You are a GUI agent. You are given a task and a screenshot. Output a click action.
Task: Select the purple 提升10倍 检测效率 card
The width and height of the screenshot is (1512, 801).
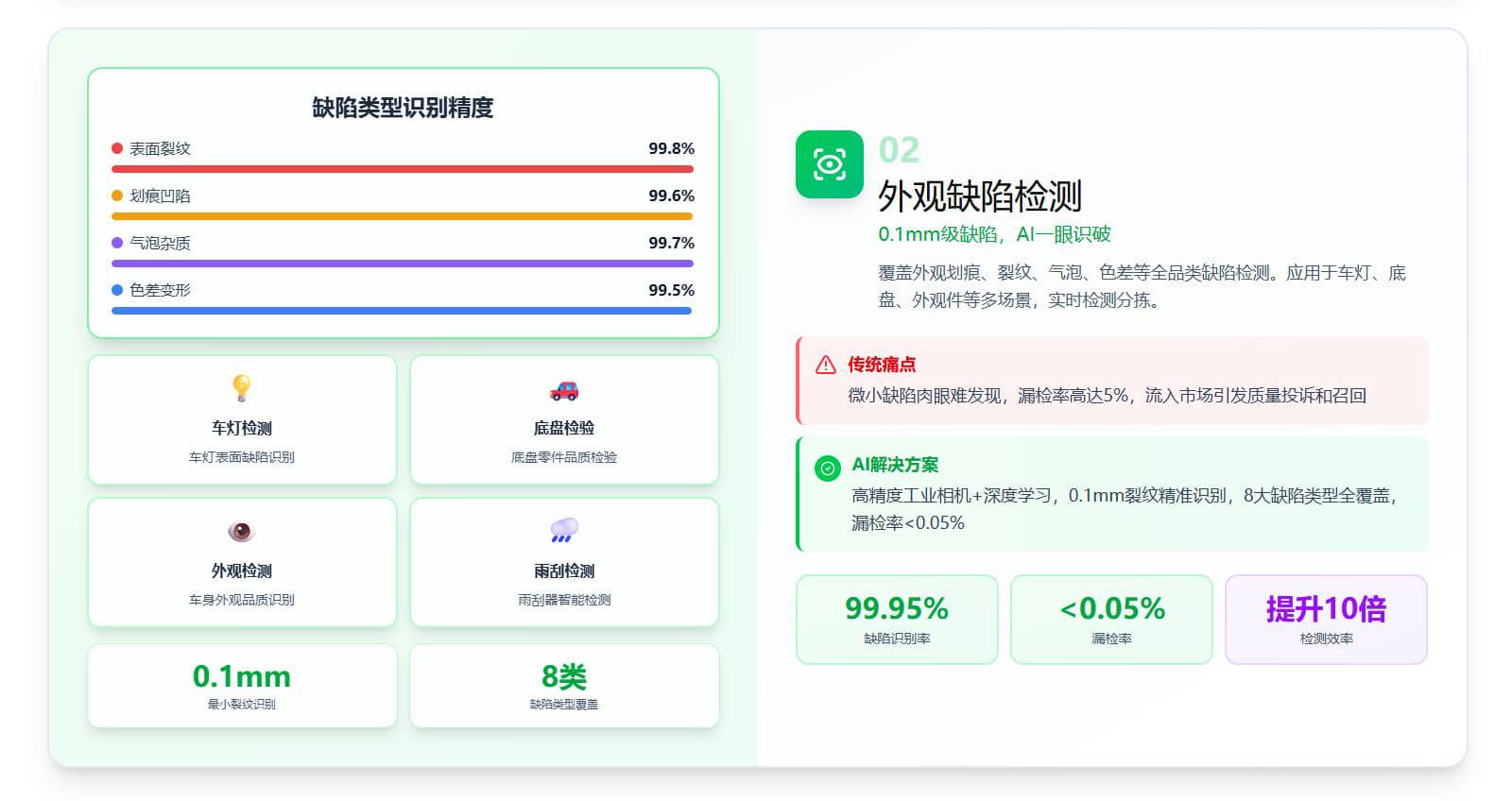[1326, 620]
